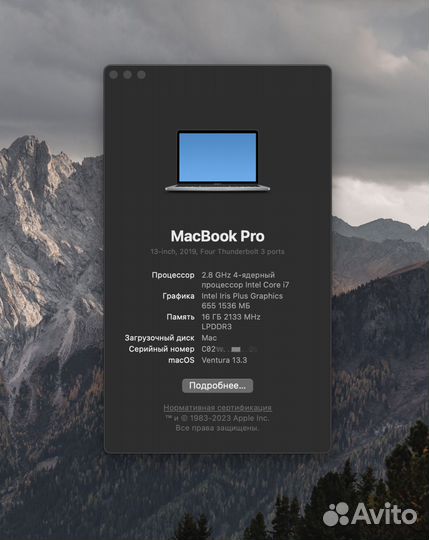Viewport: 429px width, 540px height.
Task: Click the macOS label
Action: point(181,361)
